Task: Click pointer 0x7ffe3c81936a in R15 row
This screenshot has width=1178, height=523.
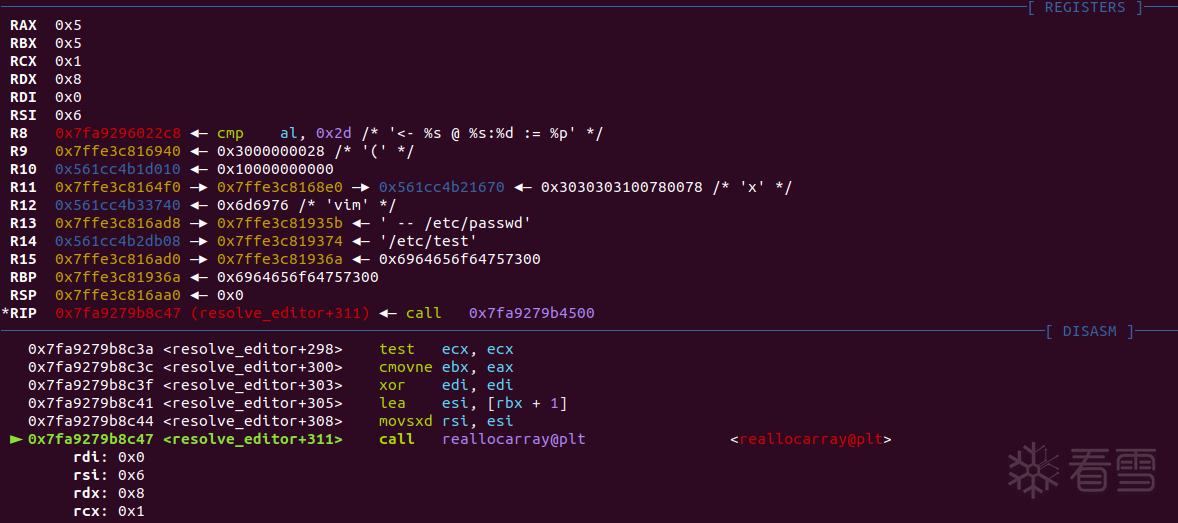Action: (280, 260)
